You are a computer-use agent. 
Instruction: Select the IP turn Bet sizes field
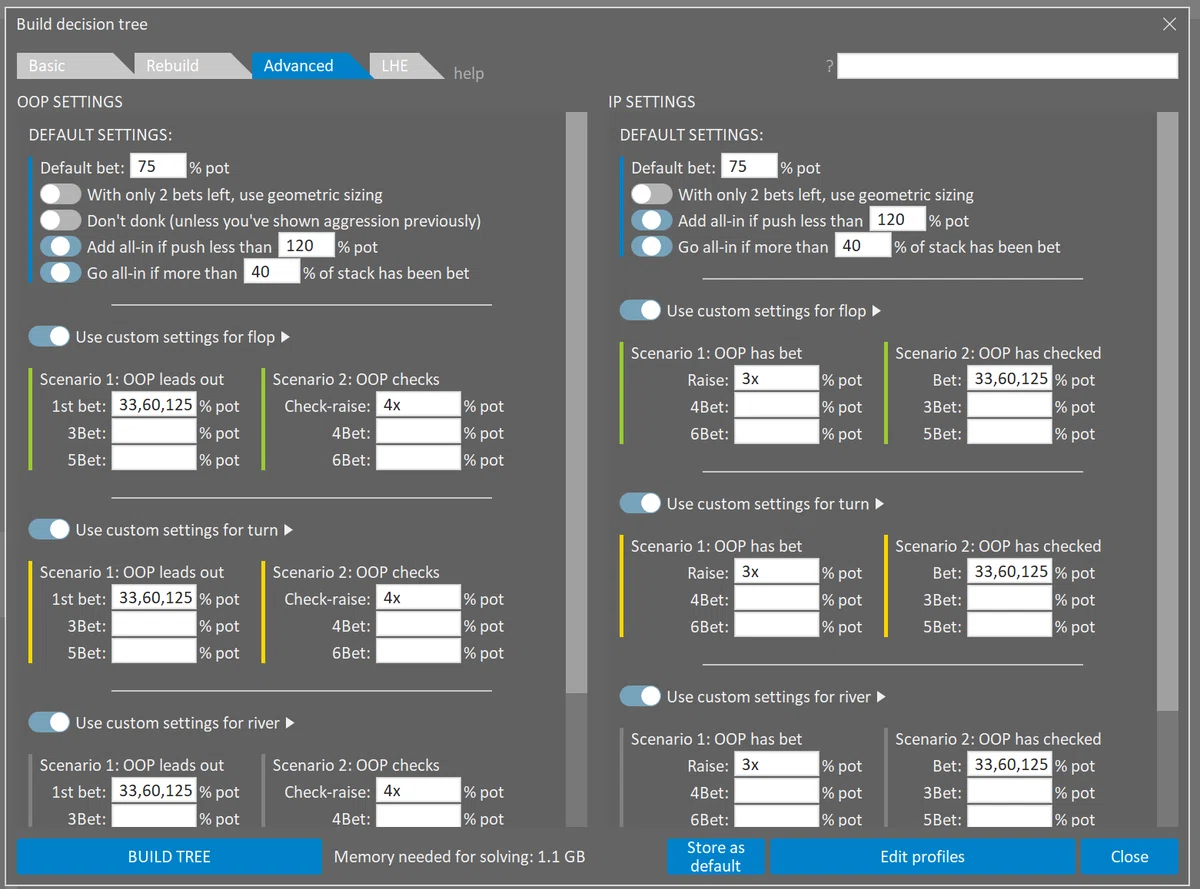click(1010, 572)
